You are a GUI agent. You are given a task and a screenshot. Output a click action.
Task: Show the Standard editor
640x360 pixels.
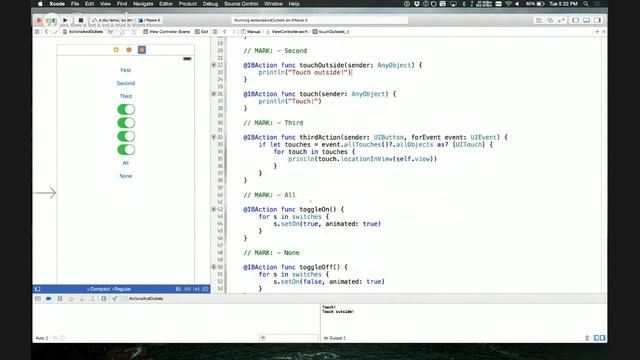539,20
